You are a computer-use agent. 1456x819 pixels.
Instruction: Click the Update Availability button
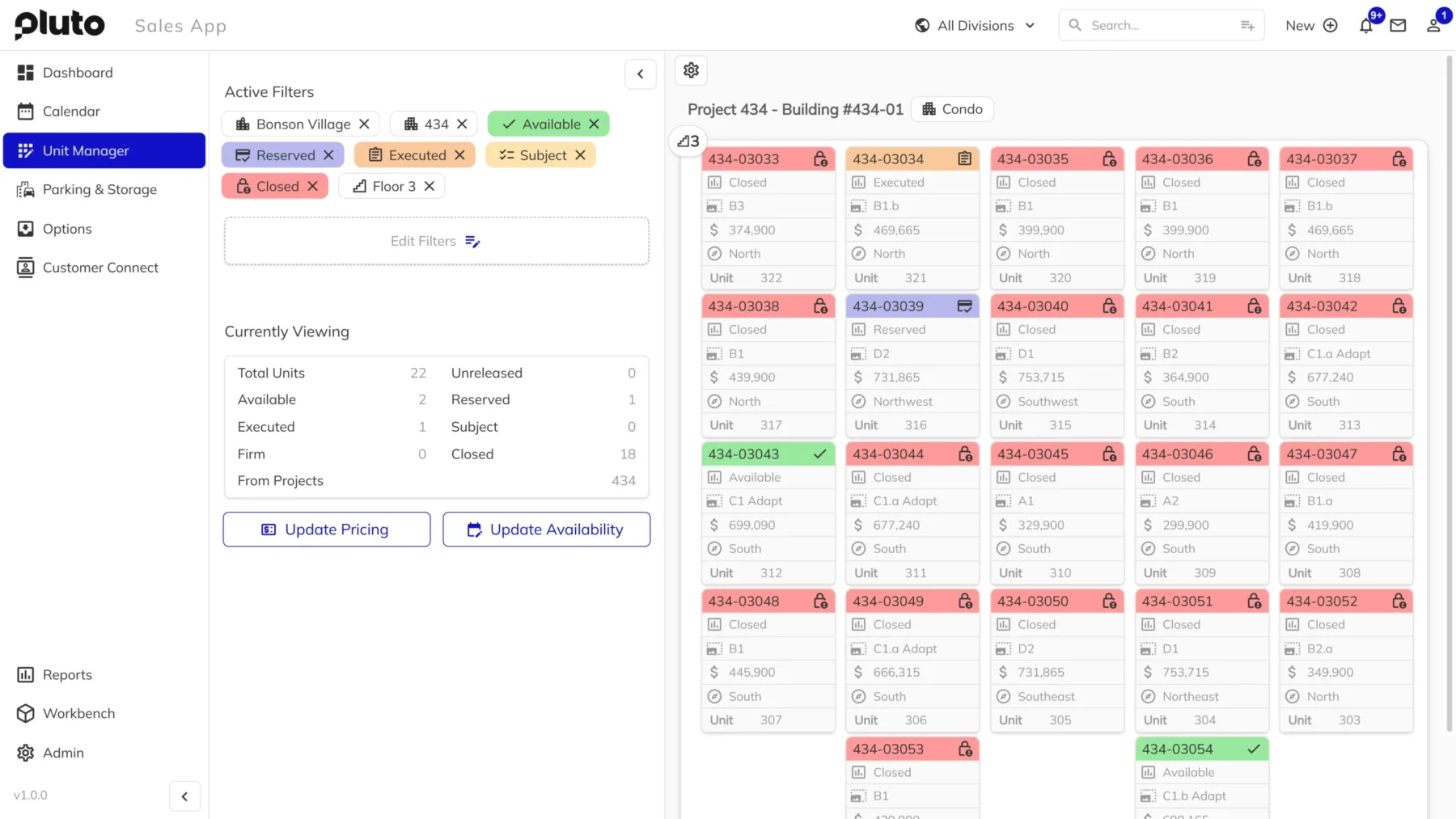pyautogui.click(x=546, y=530)
